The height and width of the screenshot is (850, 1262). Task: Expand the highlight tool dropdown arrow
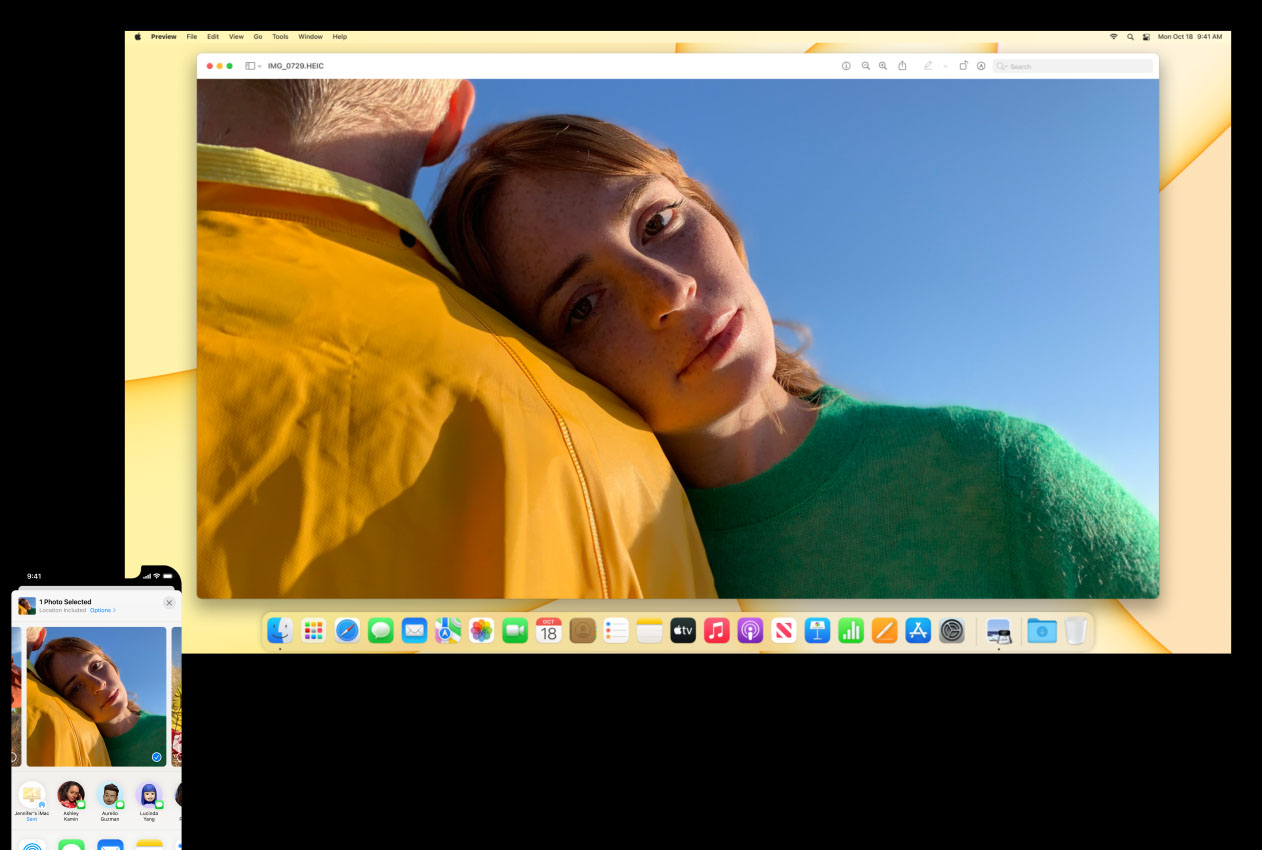(x=945, y=66)
